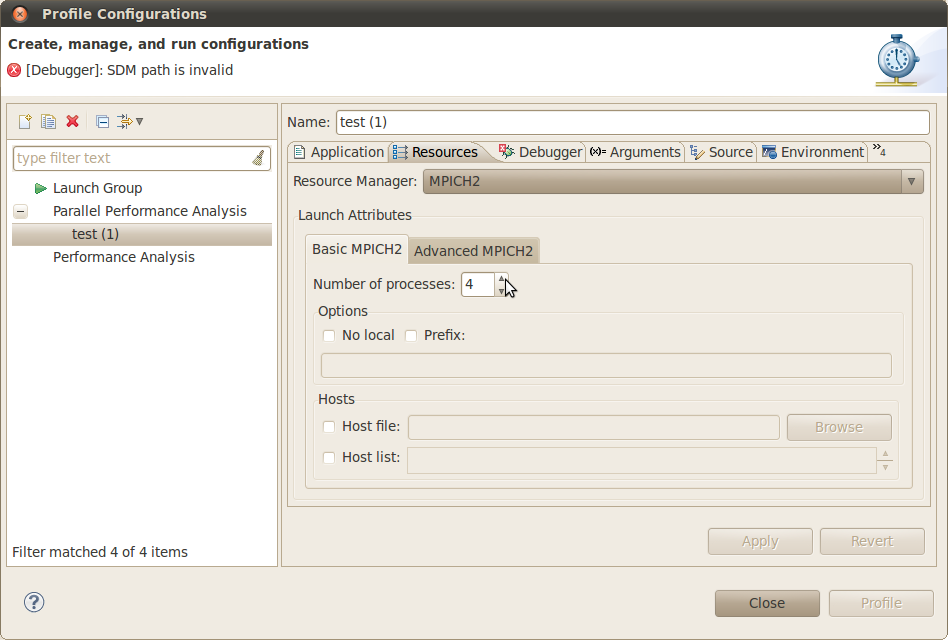Click the Number of processes field
948x640 pixels.
click(478, 285)
